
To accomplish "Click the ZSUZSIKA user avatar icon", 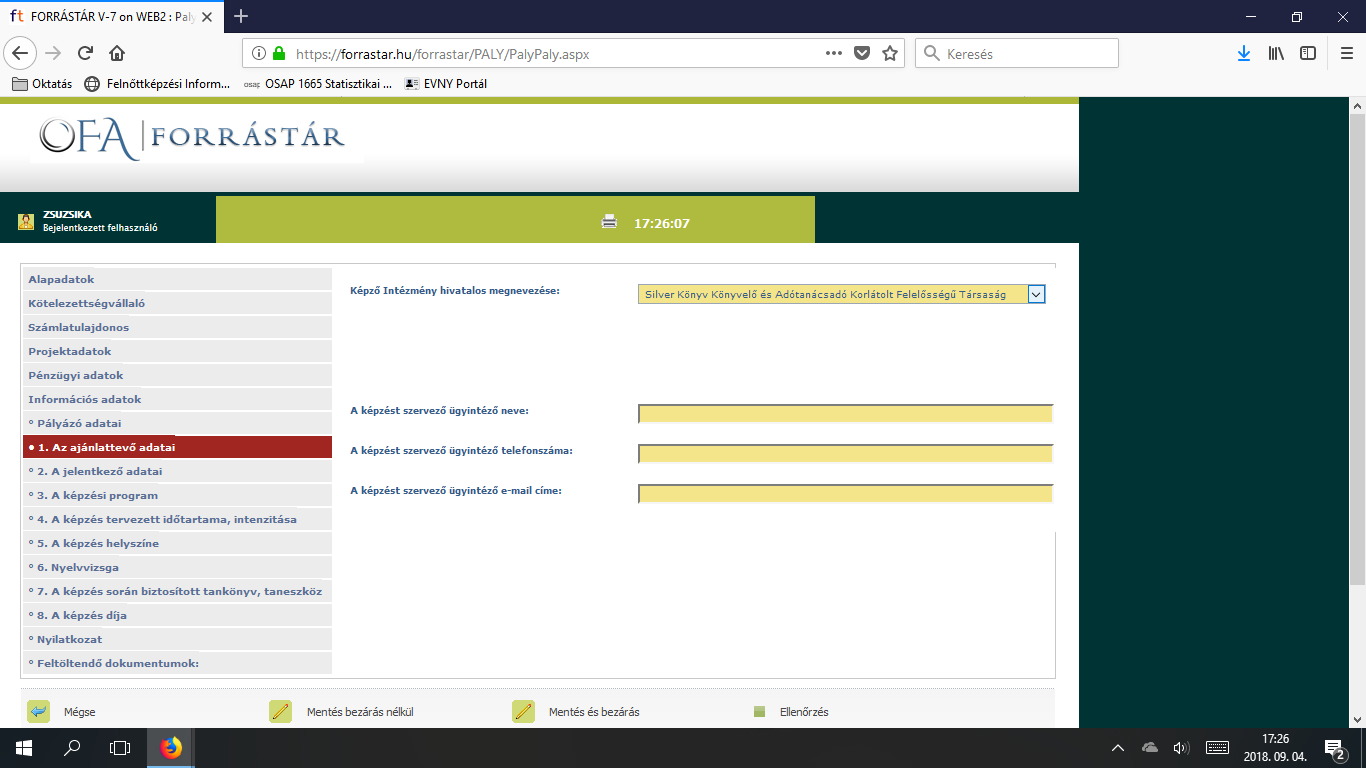I will pos(26,222).
